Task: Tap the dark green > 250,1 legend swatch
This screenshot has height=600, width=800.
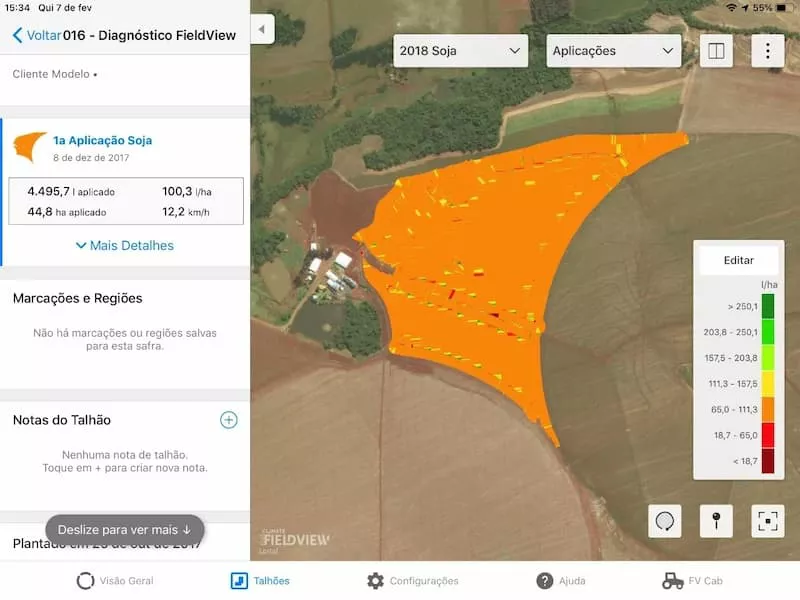Action: (x=767, y=306)
